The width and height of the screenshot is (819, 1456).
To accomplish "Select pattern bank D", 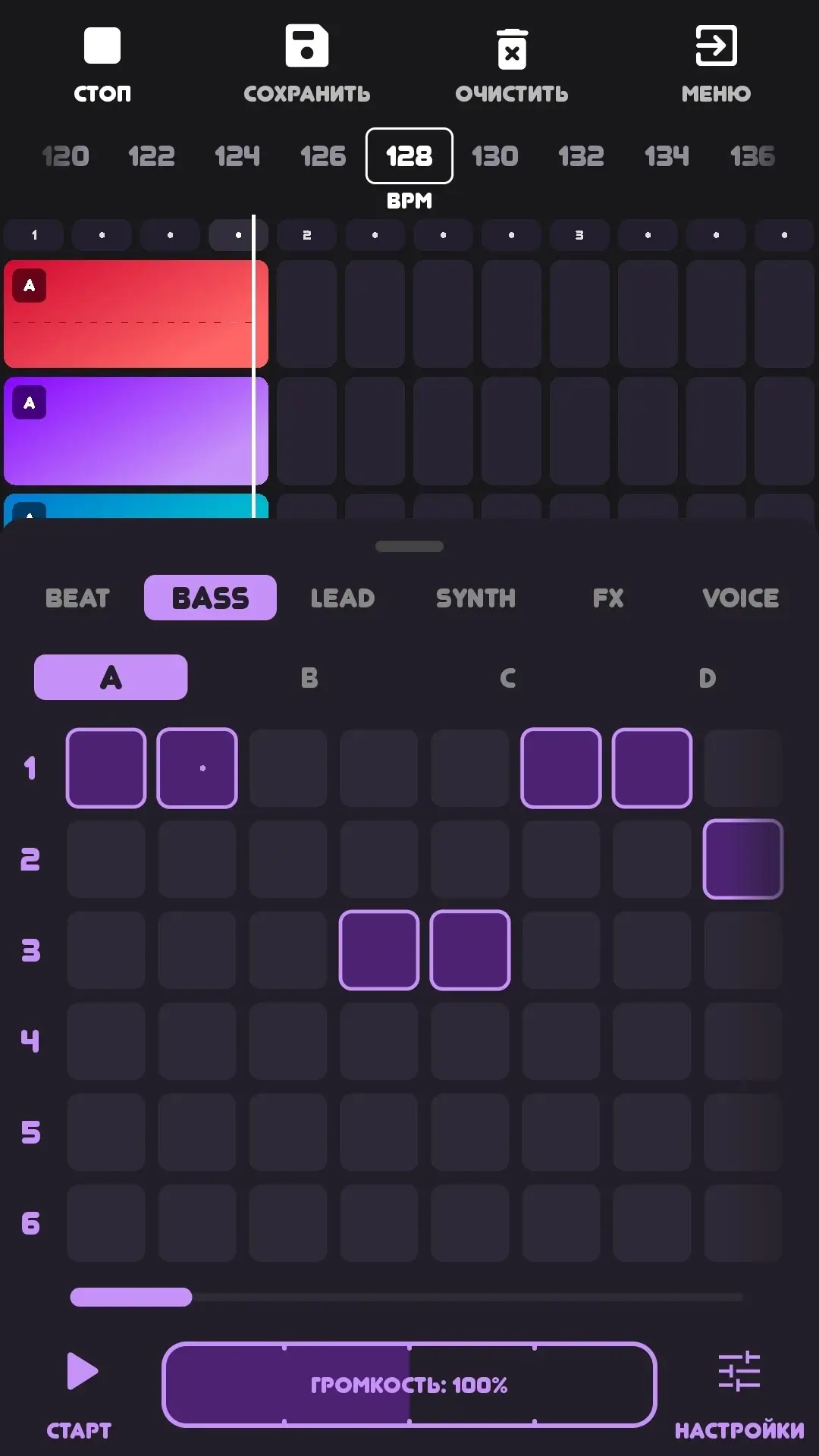I will coord(707,678).
